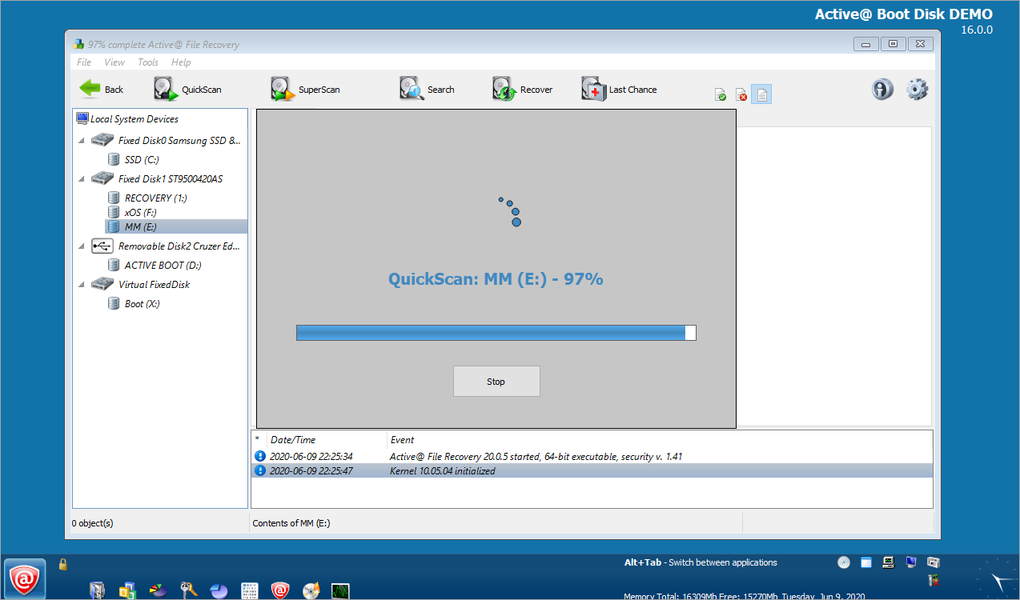
Task: Select the highlighted all-files document filter icon
Action: pyautogui.click(x=761, y=95)
